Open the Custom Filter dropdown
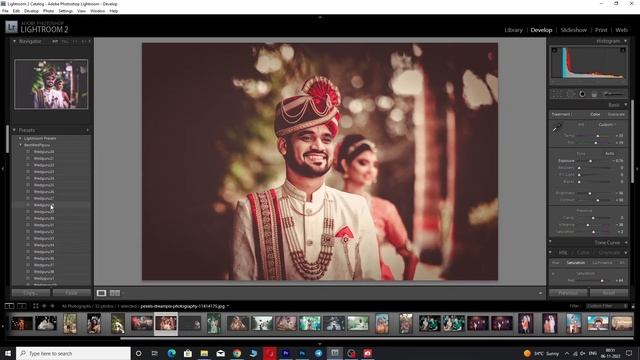The image size is (640, 360). (607, 306)
